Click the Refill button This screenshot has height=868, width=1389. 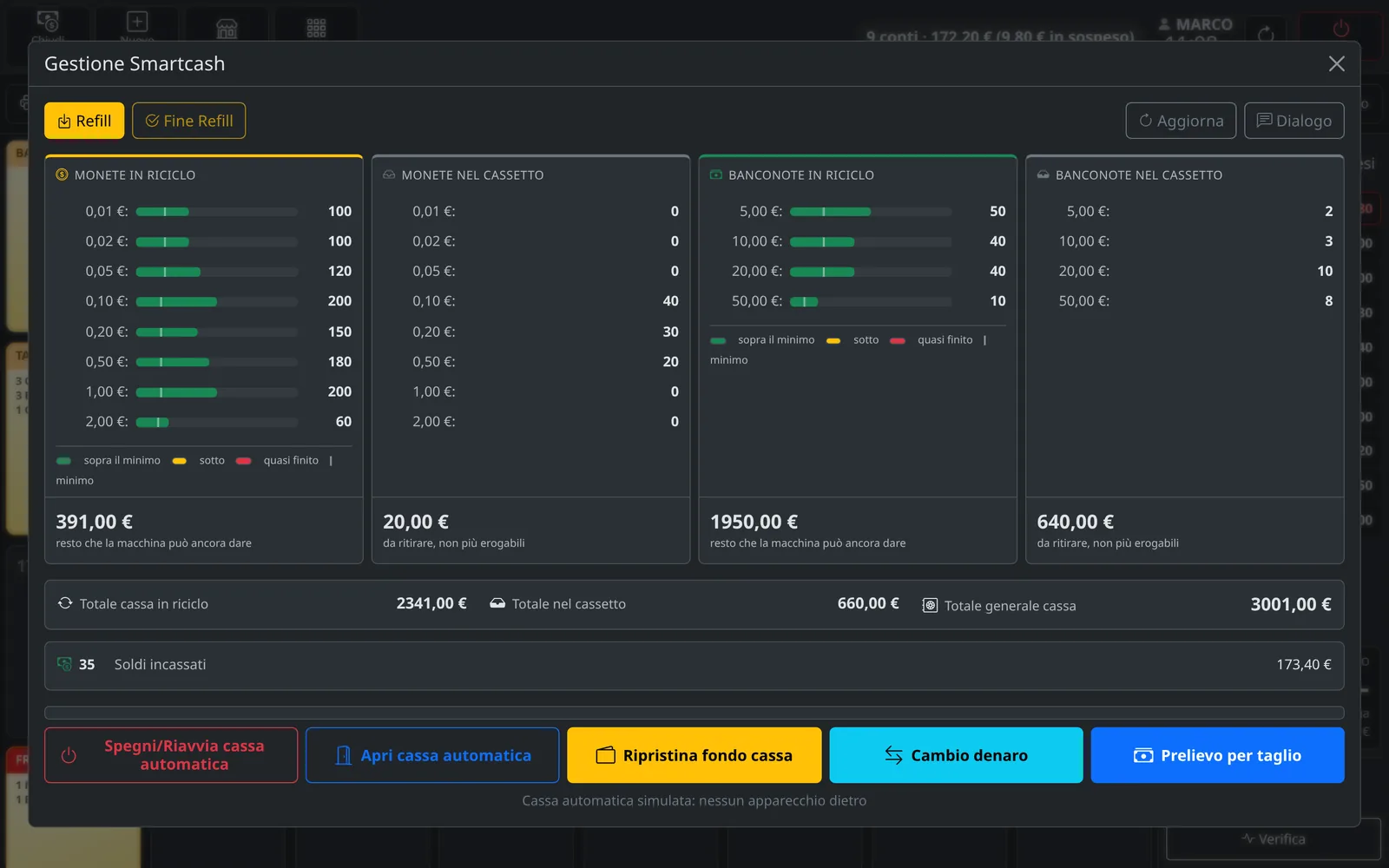[84, 121]
